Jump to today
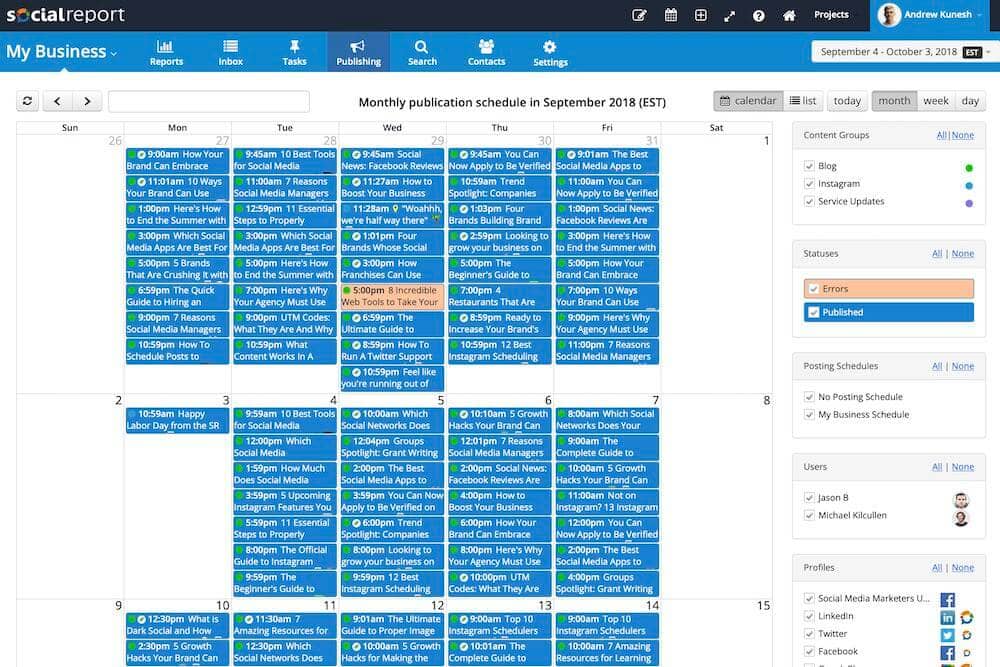Screen dimensions: 1000x667 coord(847,101)
